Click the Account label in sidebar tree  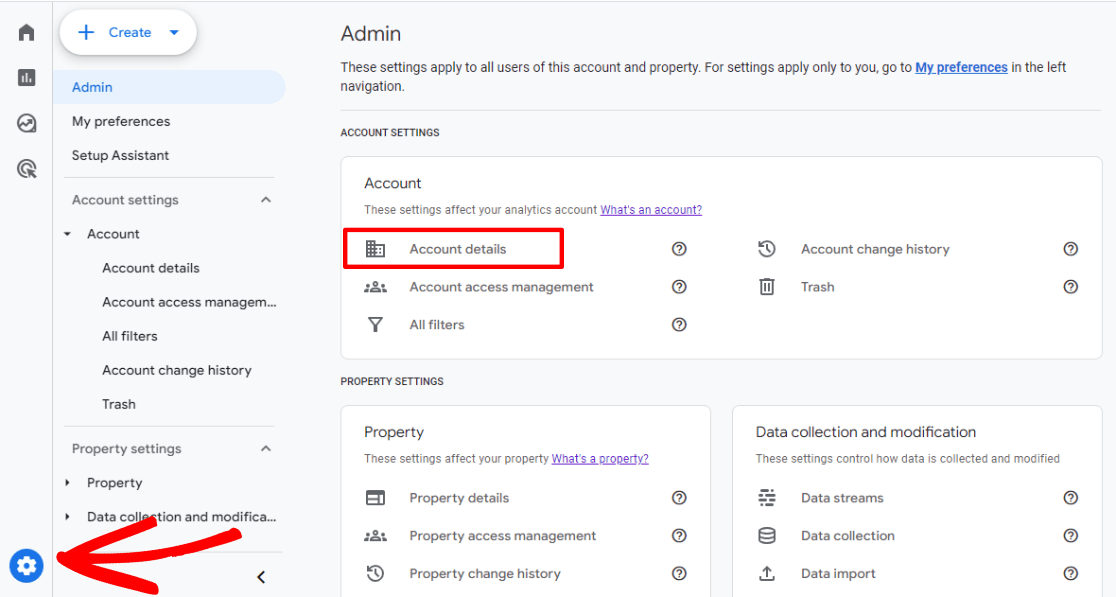113,234
